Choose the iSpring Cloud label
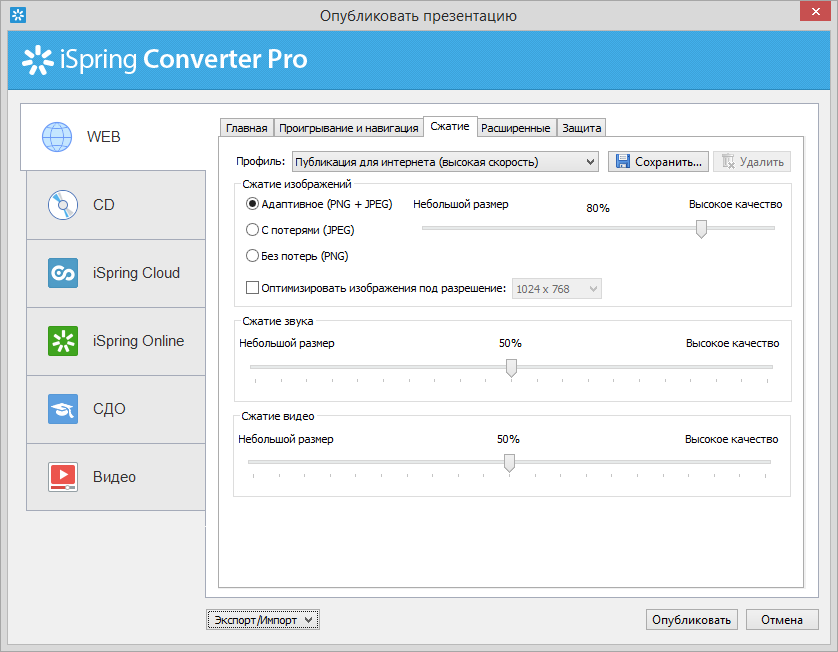The width and height of the screenshot is (838, 652). coord(136,273)
